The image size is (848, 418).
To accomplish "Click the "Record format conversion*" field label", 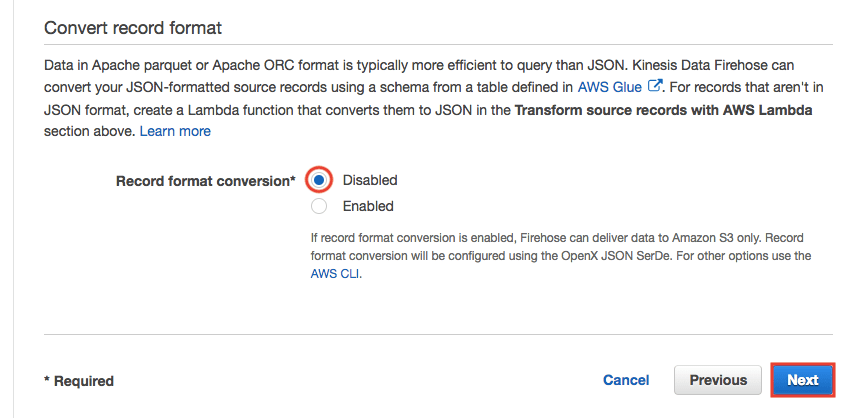I will tap(205, 181).
